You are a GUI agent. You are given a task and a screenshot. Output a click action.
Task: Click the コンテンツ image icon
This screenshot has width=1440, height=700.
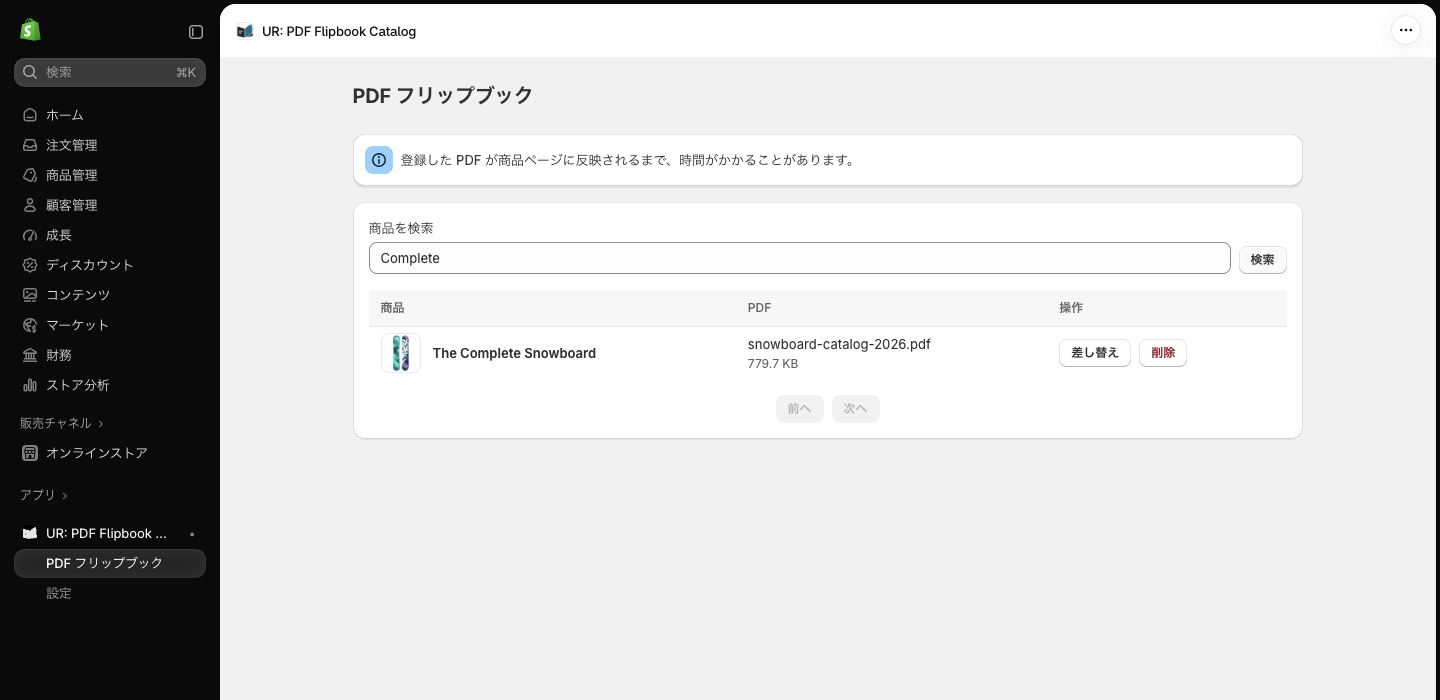click(x=30, y=295)
